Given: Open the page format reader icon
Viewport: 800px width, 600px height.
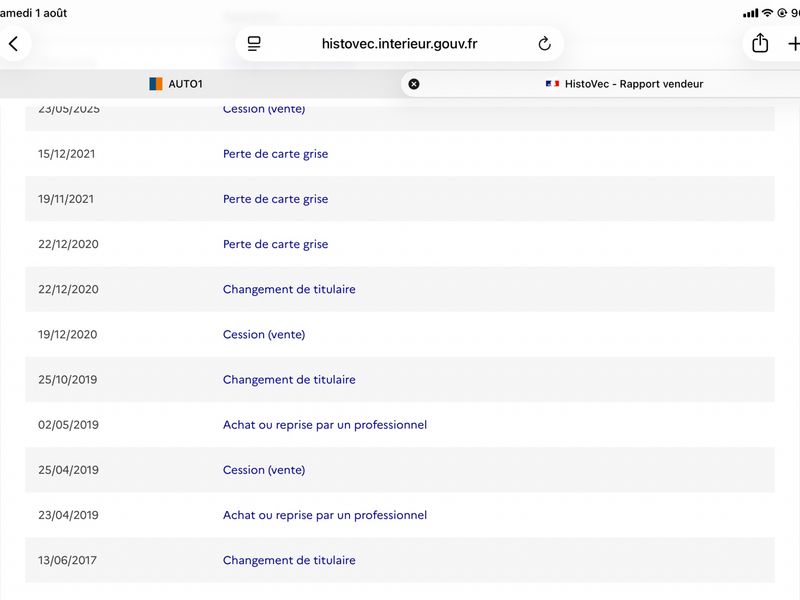Looking at the screenshot, I should [254, 44].
